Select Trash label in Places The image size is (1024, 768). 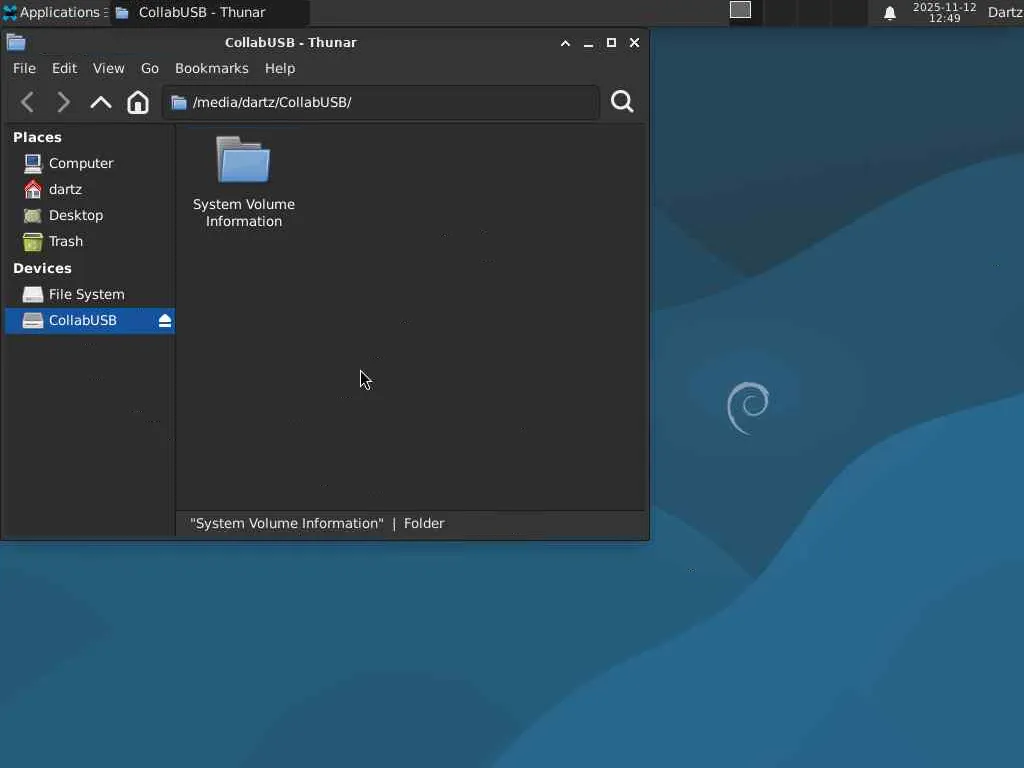(66, 242)
